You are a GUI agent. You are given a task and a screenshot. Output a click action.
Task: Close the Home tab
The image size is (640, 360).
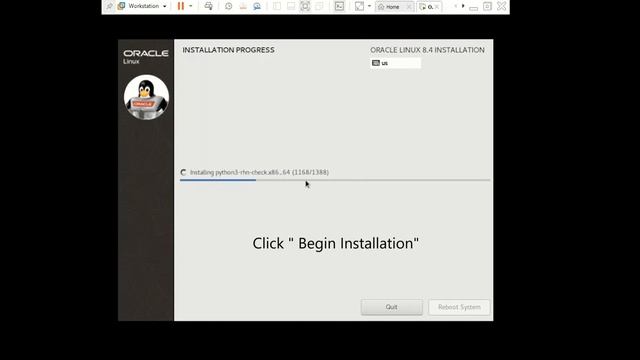pyautogui.click(x=409, y=7)
